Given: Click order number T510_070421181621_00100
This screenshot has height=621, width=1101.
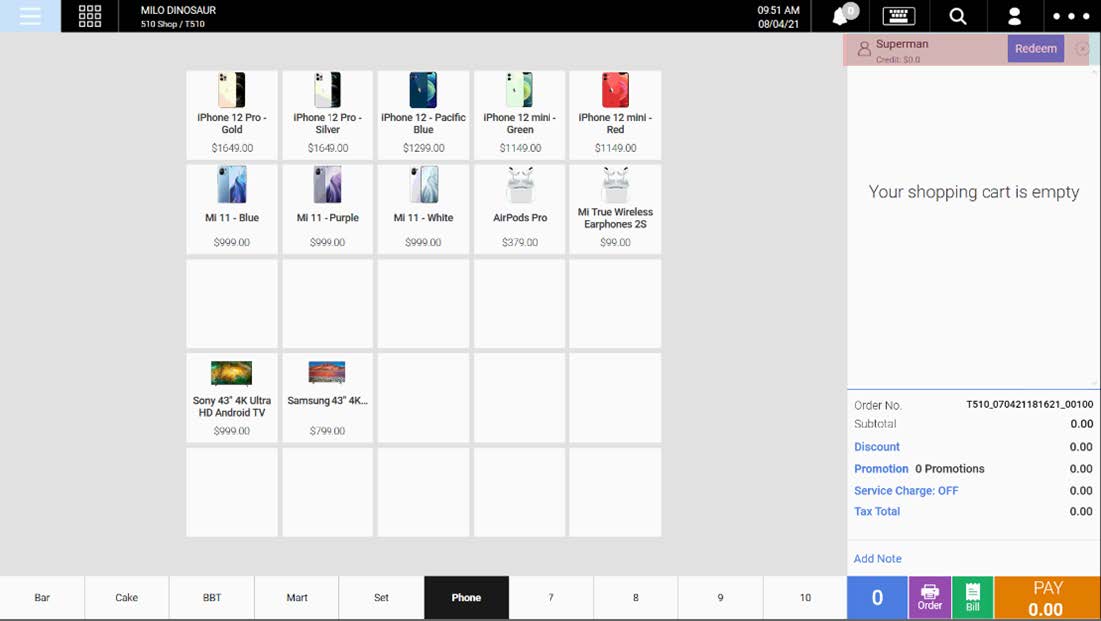Looking at the screenshot, I should click(1029, 405).
